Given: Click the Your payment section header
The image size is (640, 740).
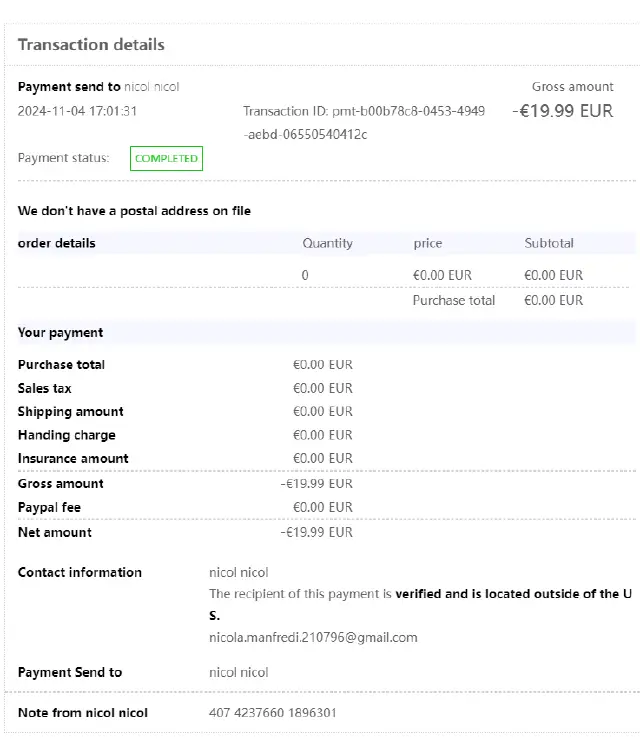Looking at the screenshot, I should tap(60, 332).
